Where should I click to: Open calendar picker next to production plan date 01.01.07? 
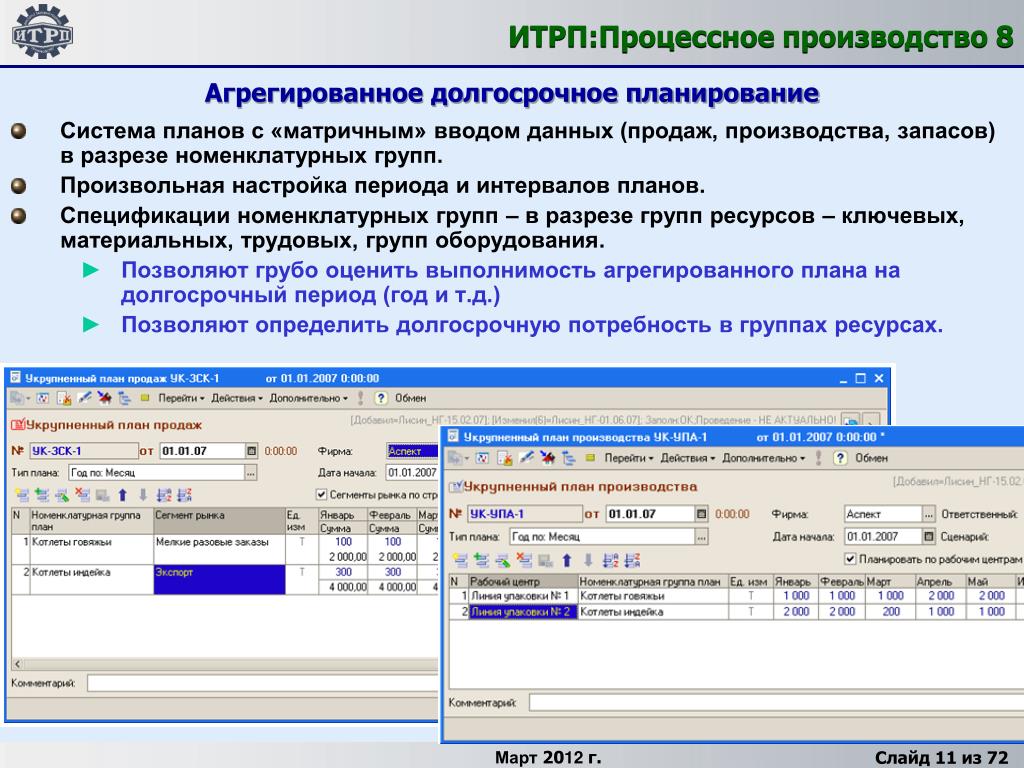(x=701, y=514)
